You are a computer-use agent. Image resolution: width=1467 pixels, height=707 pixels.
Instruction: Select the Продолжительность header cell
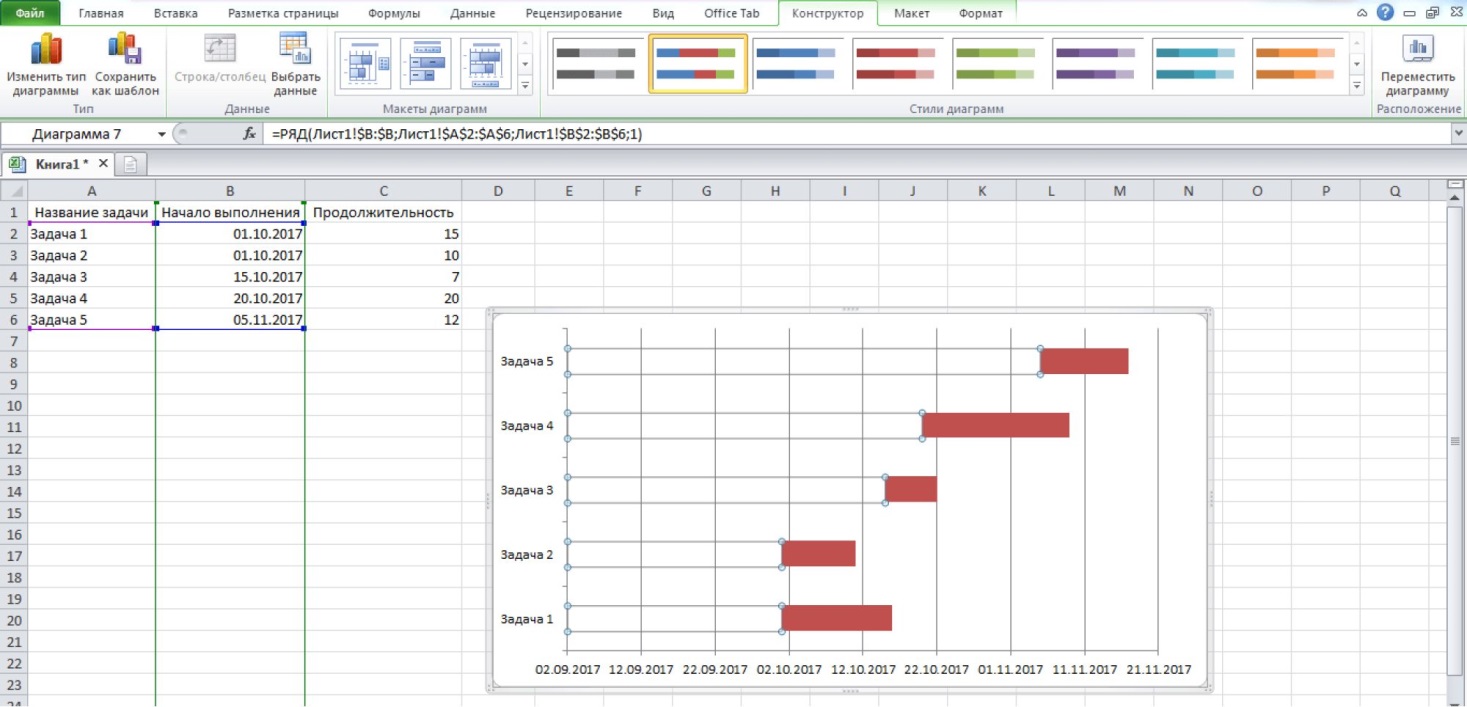pyautogui.click(x=383, y=212)
